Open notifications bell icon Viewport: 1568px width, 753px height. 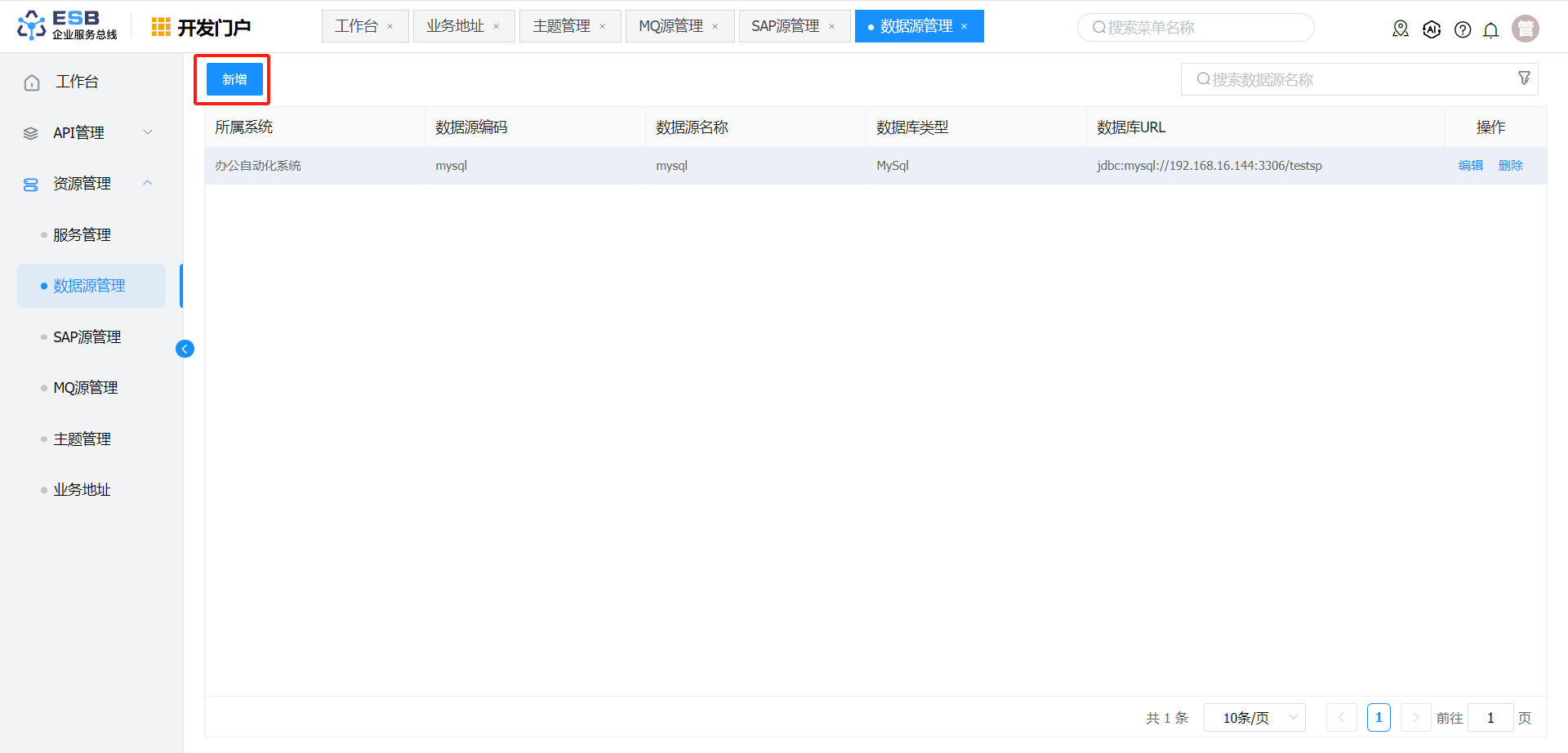pos(1490,30)
